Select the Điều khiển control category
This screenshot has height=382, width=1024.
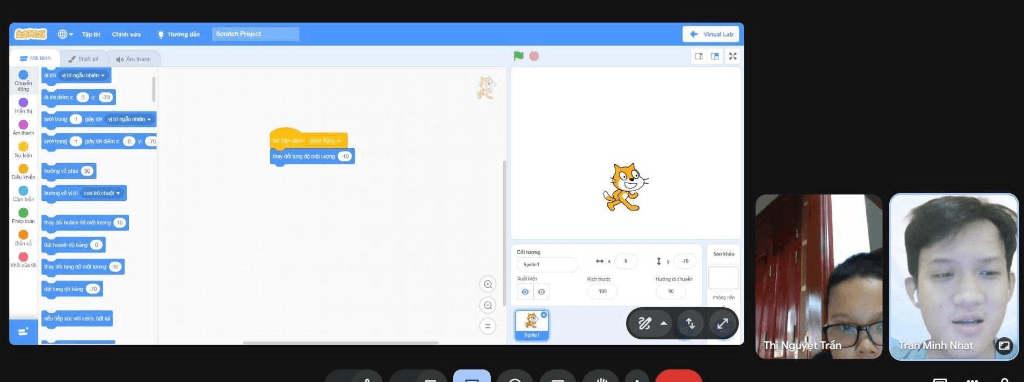click(x=24, y=172)
